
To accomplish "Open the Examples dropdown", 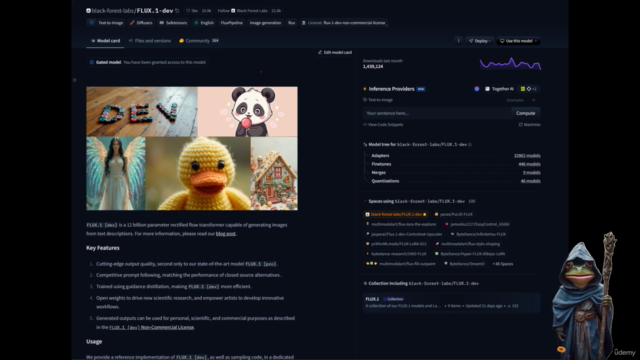I will tap(520, 100).
